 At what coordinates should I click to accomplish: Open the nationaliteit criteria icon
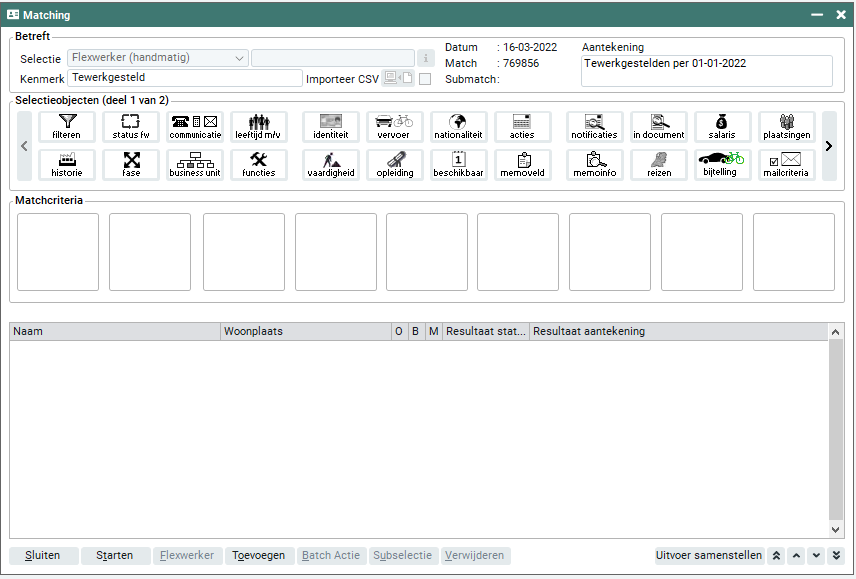coord(458,127)
